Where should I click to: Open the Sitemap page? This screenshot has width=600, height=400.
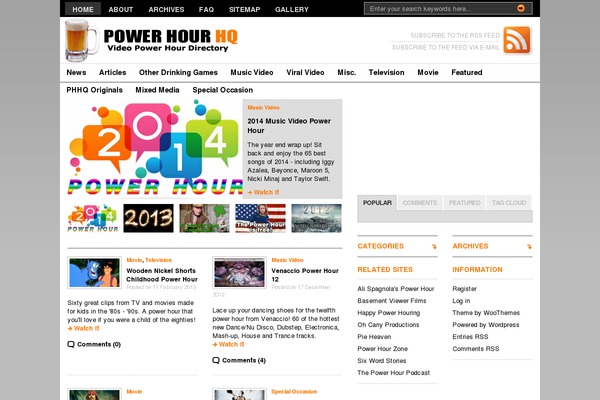click(245, 9)
